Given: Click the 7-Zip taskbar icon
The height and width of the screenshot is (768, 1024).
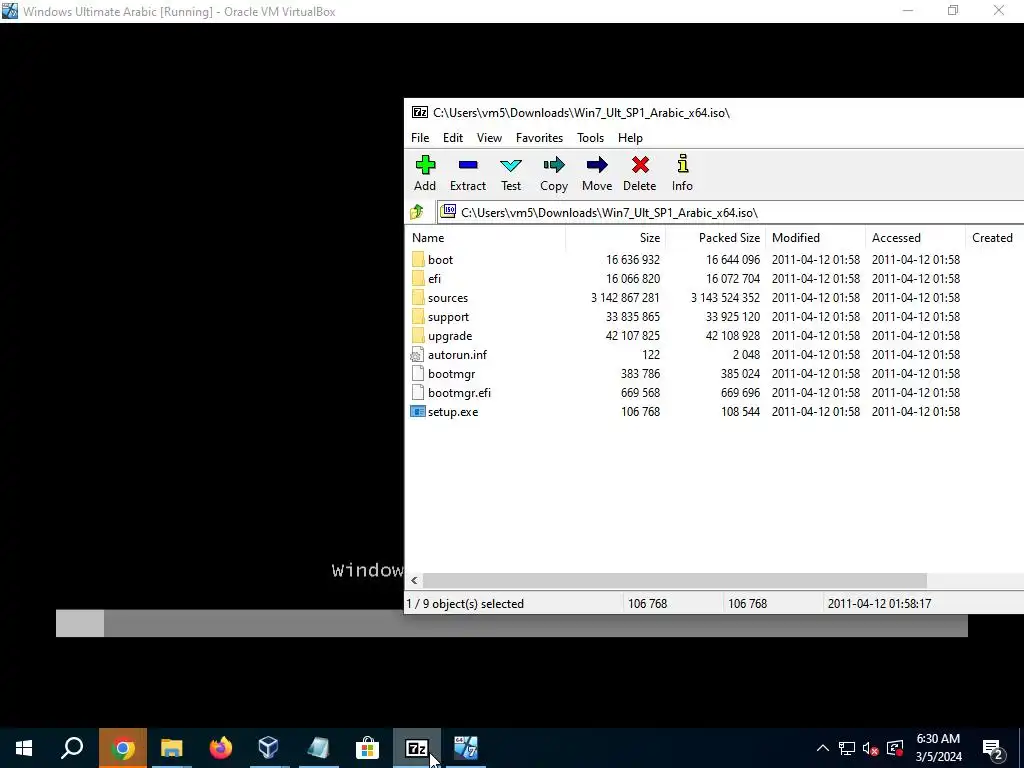Looking at the screenshot, I should (x=417, y=748).
